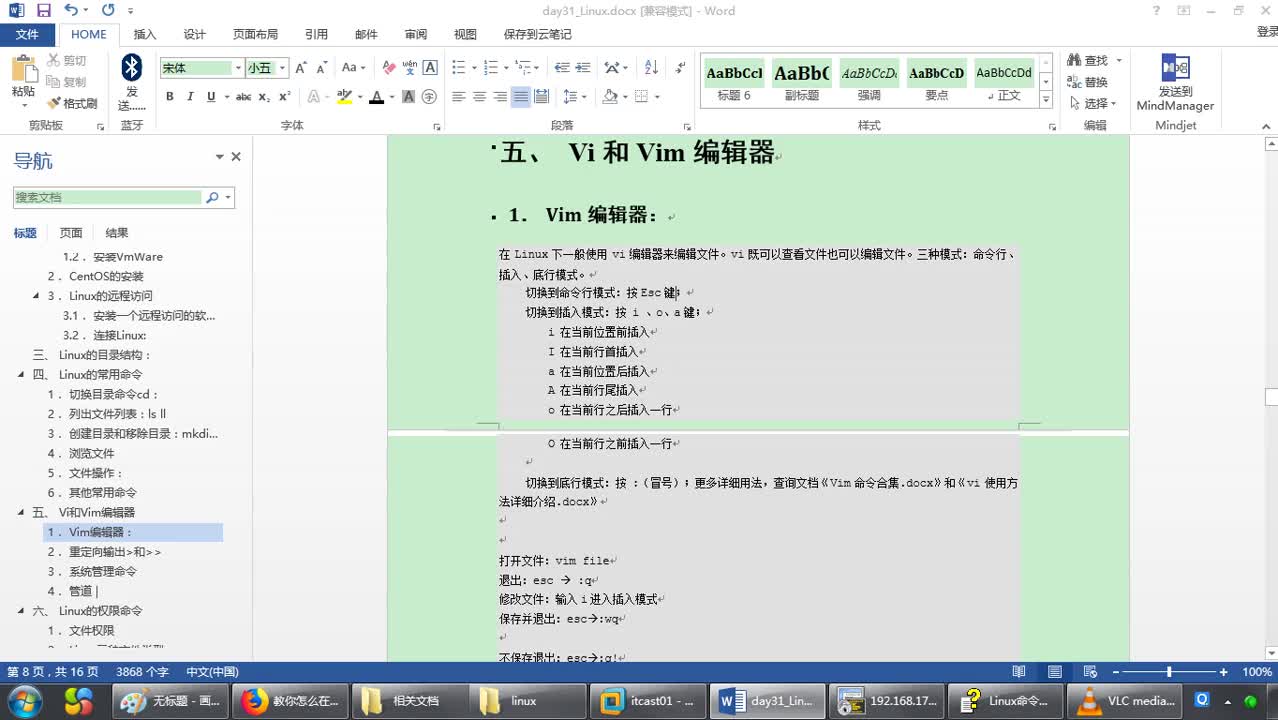This screenshot has height=720, width=1278.
Task: Open the phonetic guide (wén) icon
Action: (x=409, y=68)
